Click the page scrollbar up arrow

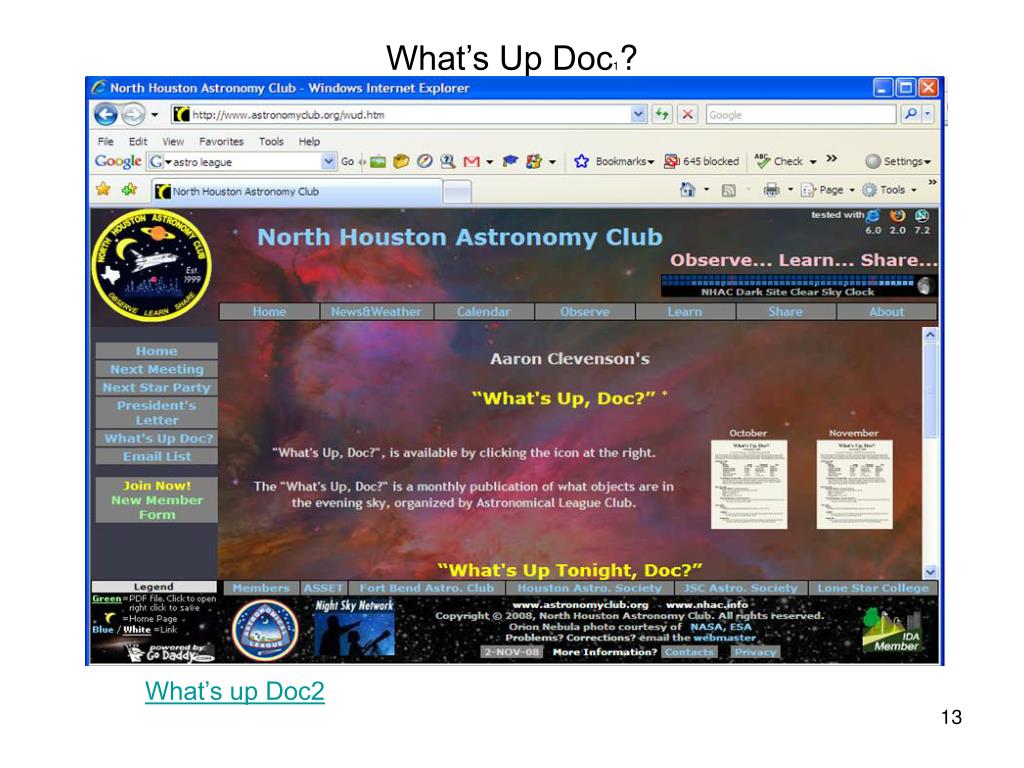click(x=930, y=335)
